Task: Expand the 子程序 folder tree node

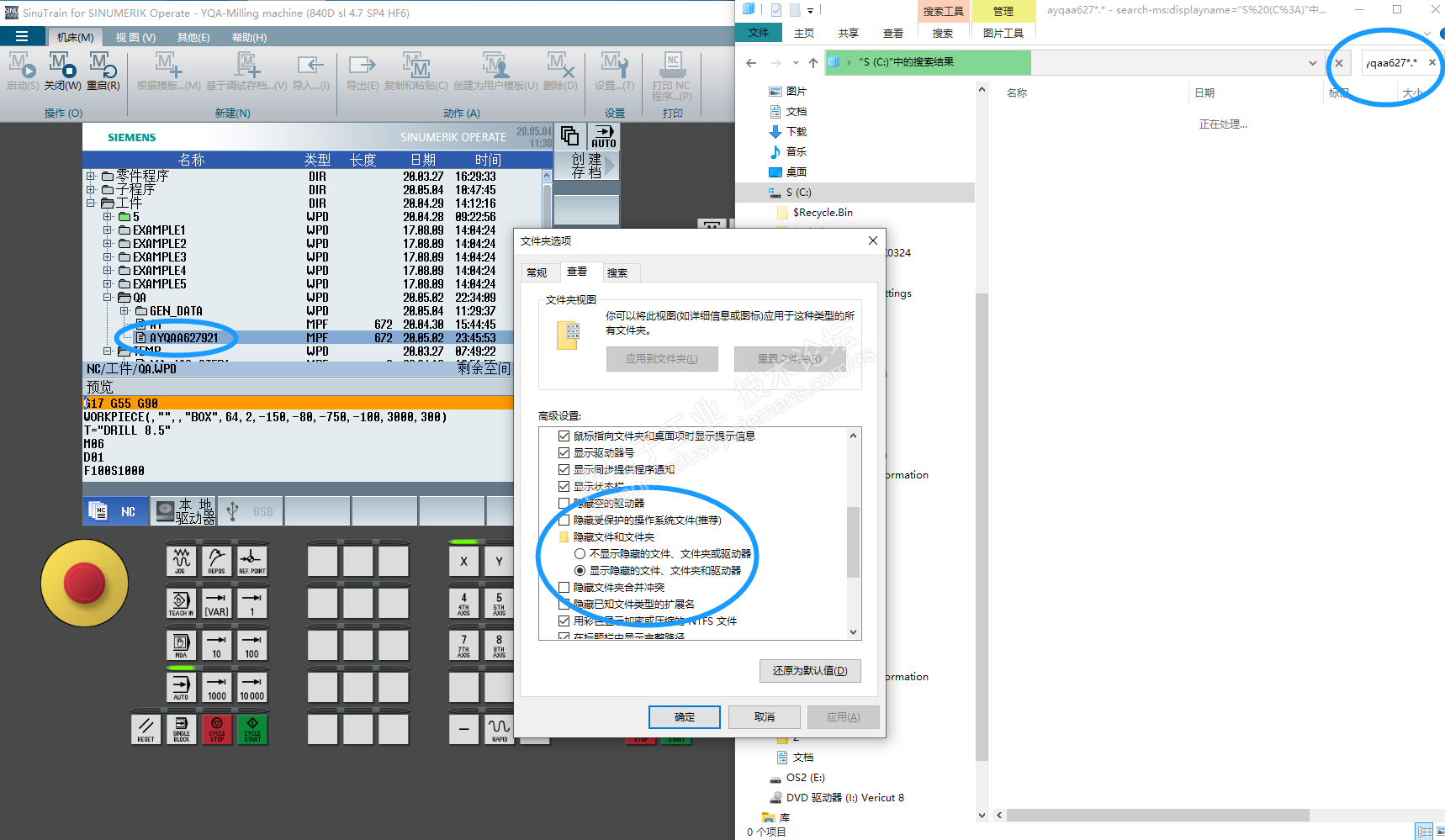Action: tap(90, 189)
